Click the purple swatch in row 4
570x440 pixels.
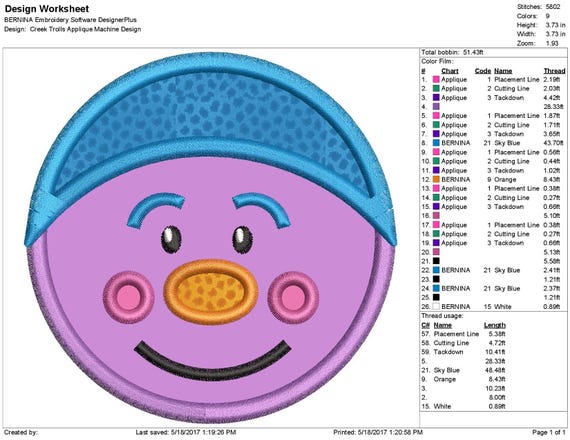[436, 107]
